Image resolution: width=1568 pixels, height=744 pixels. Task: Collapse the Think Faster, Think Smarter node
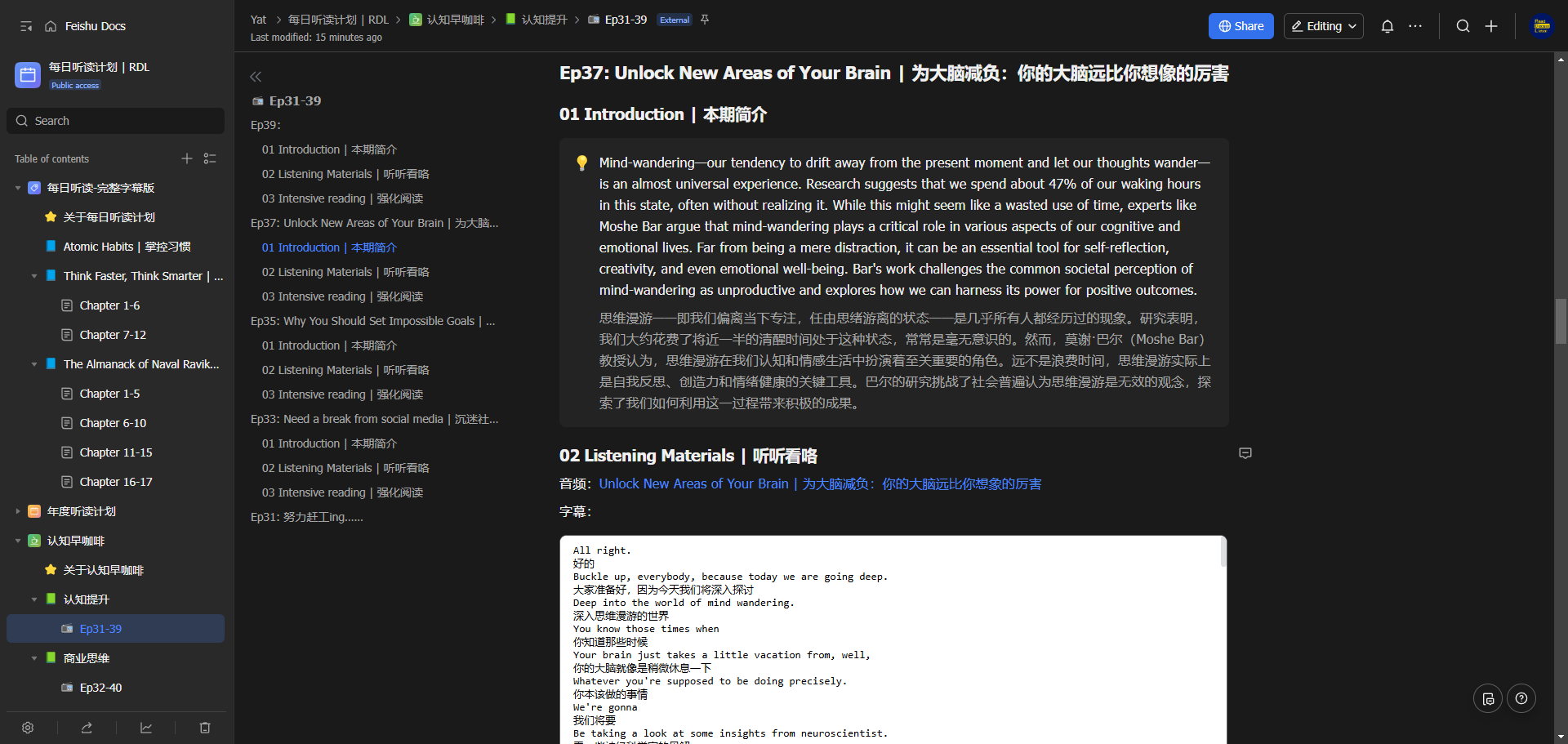(34, 276)
